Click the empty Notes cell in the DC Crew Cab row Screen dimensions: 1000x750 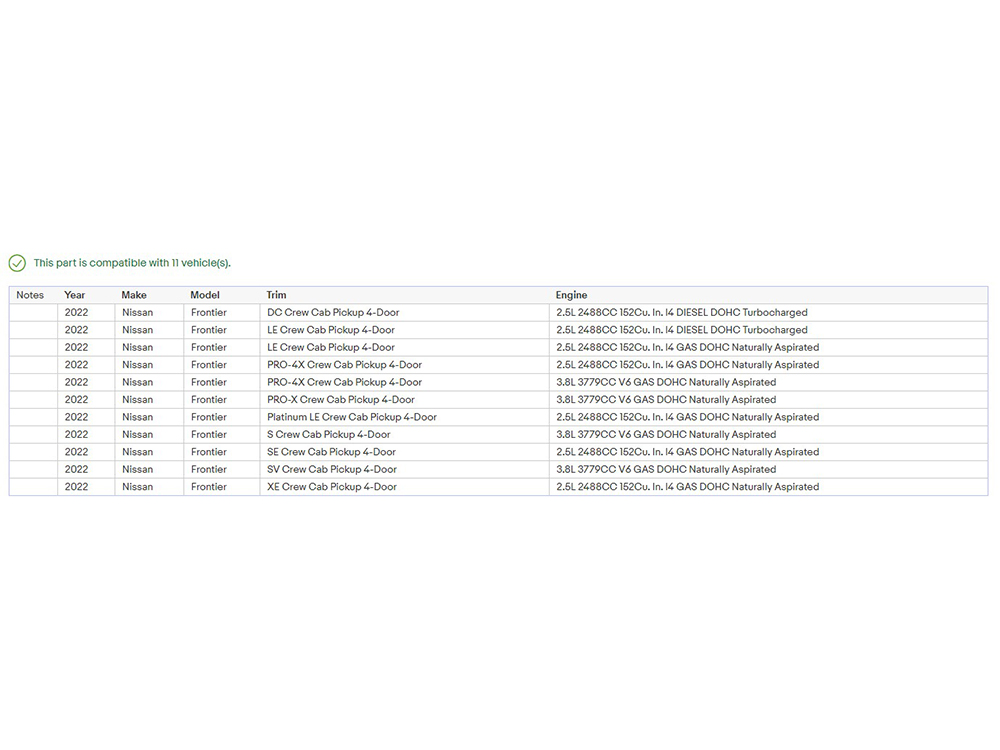[33, 312]
